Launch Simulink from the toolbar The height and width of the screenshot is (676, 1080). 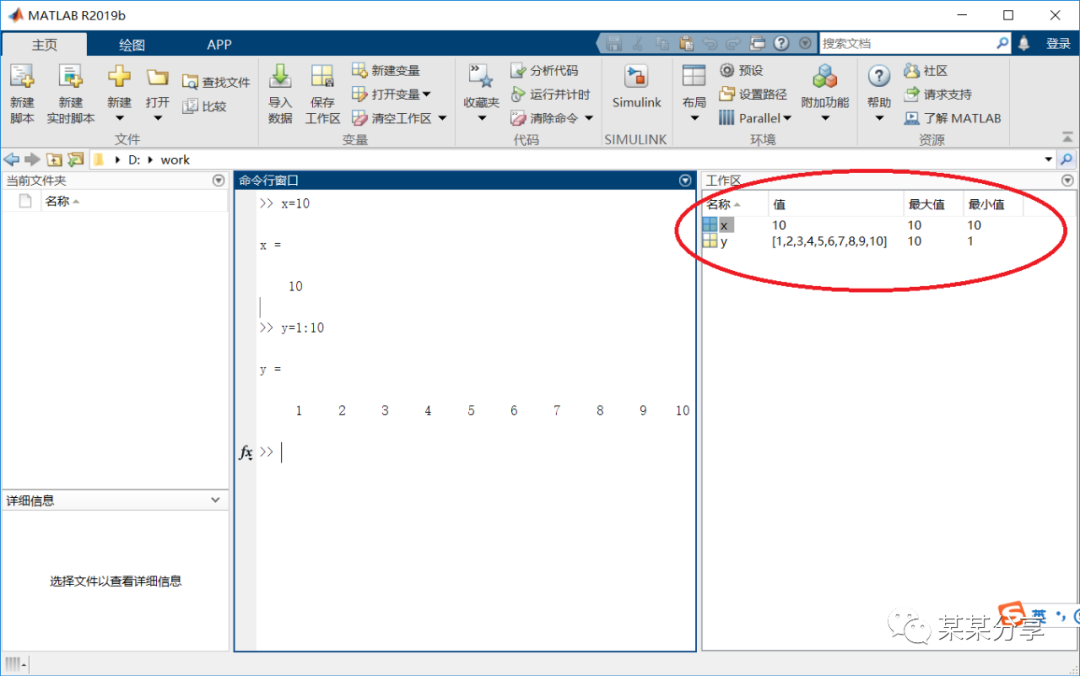[x=636, y=86]
